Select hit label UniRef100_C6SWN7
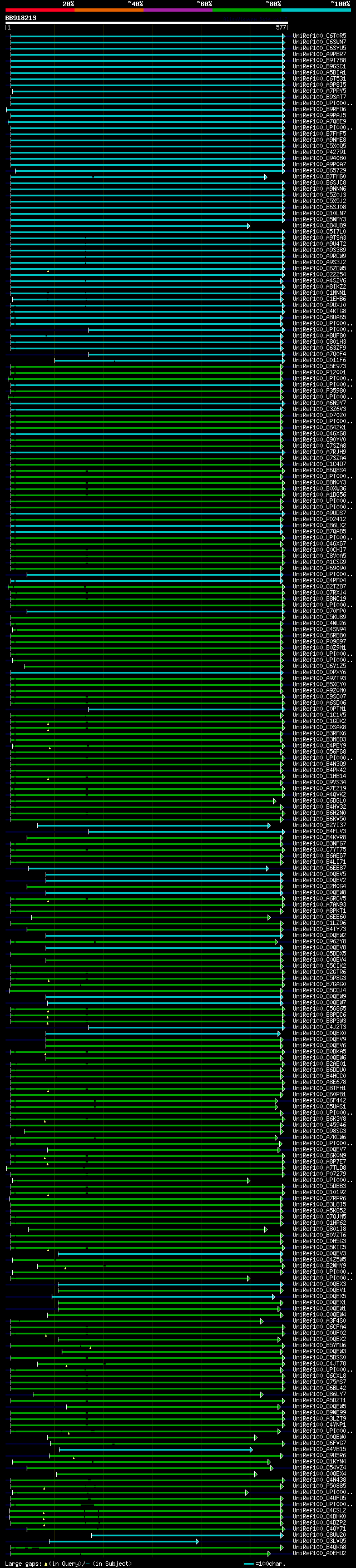Viewport: 356px width, 1568px height. pyautogui.click(x=319, y=42)
